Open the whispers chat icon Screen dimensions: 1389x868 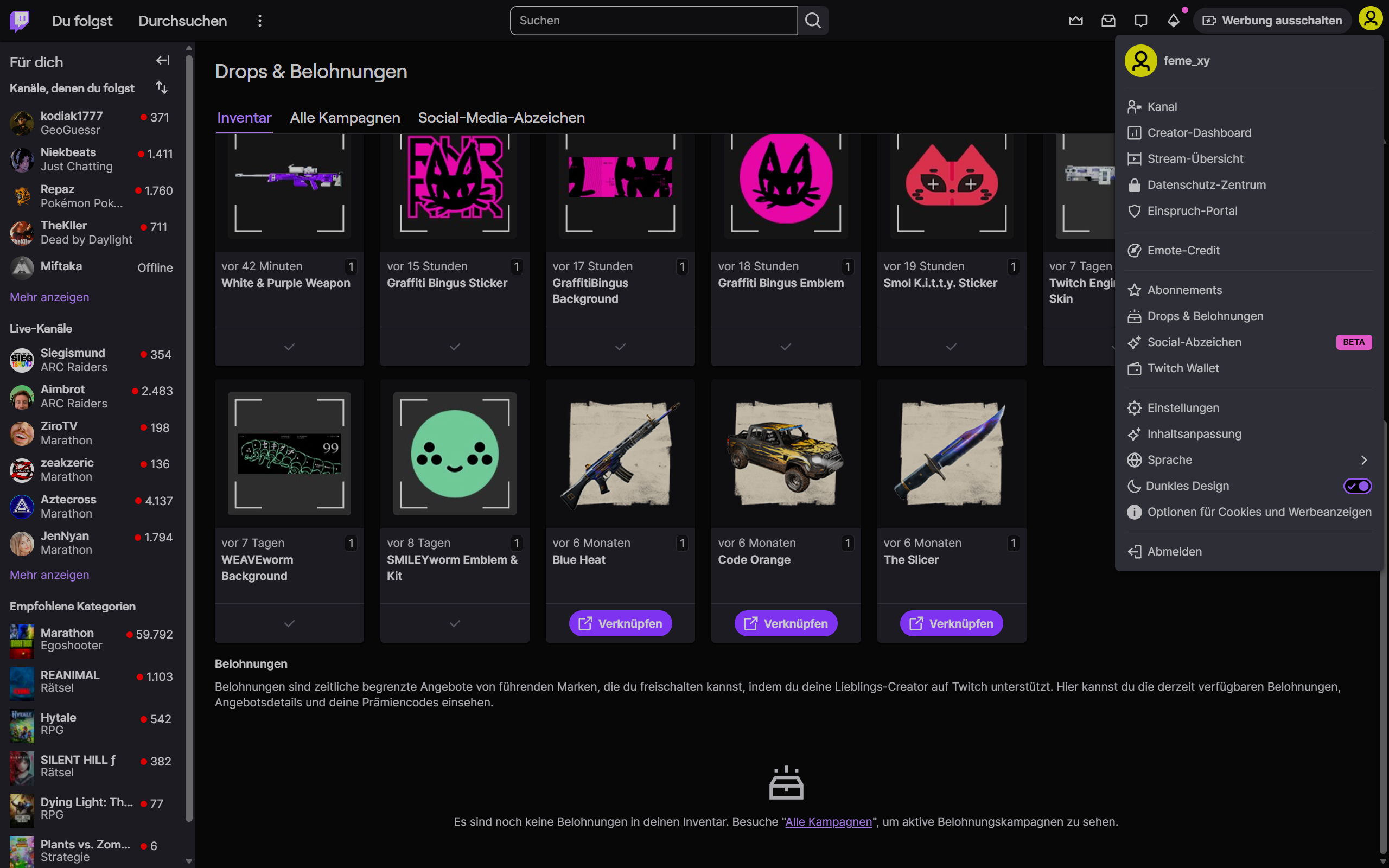tap(1140, 21)
